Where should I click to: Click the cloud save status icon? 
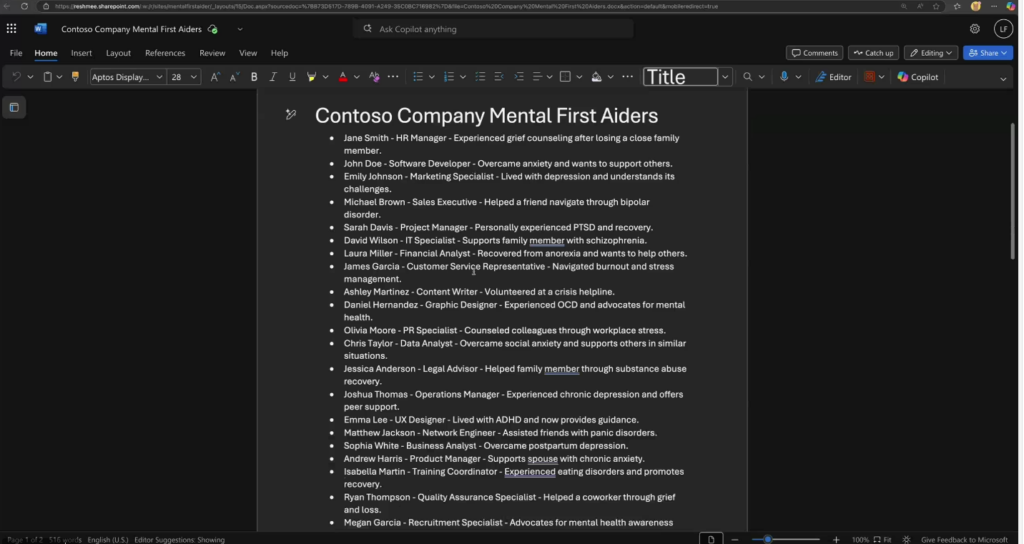pos(212,29)
